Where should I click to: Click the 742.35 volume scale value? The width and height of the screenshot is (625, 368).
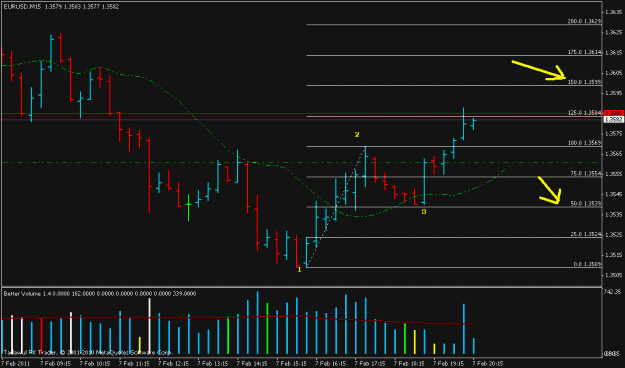coord(613,292)
